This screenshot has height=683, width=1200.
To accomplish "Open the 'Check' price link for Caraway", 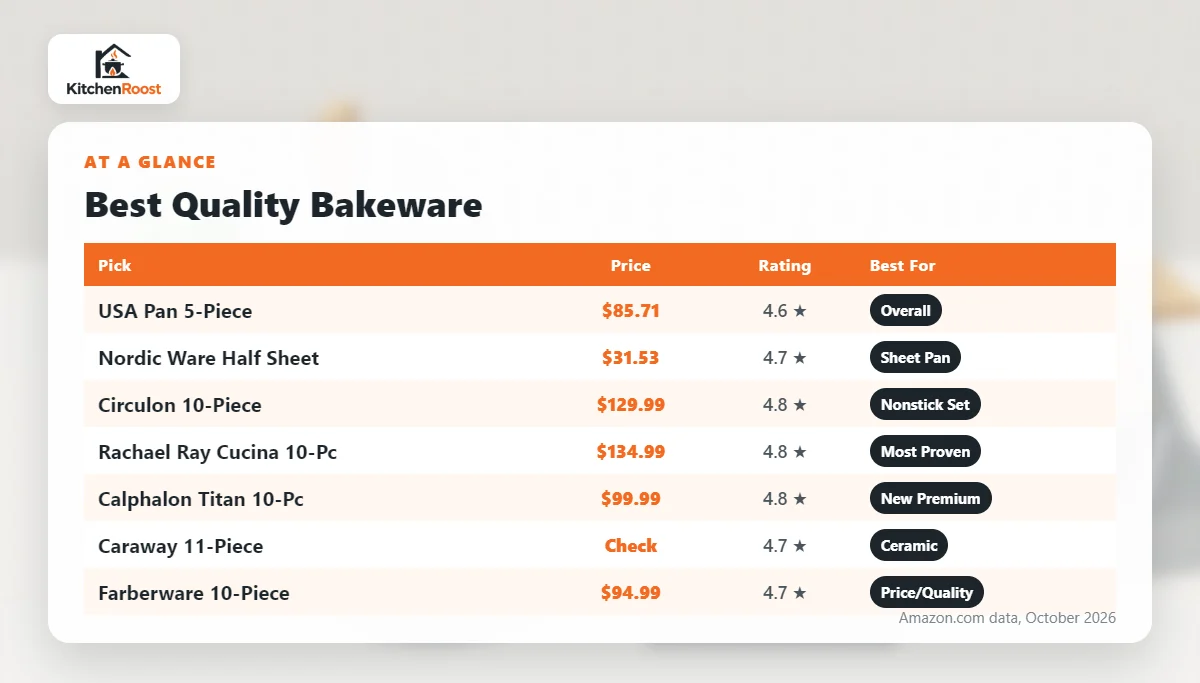I will point(631,546).
